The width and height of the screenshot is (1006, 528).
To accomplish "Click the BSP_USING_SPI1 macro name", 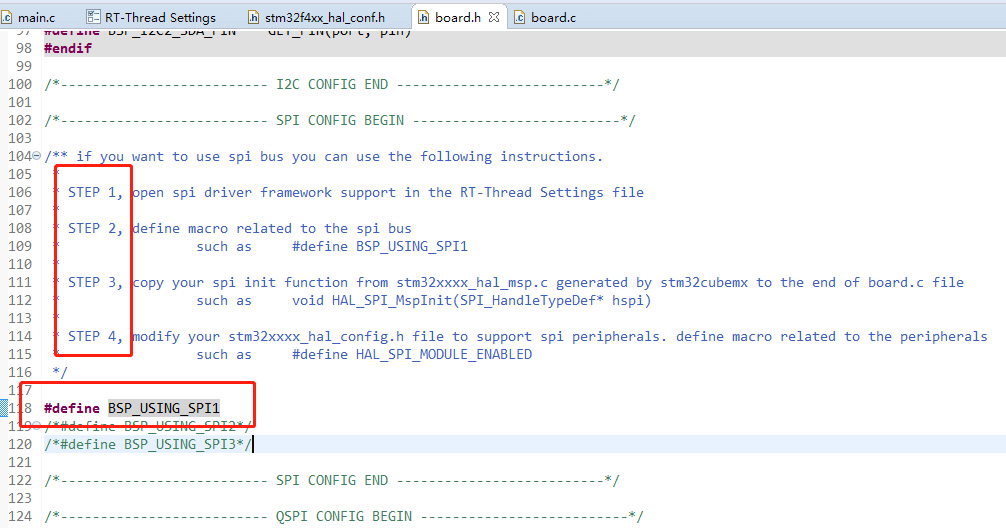I will click(164, 408).
